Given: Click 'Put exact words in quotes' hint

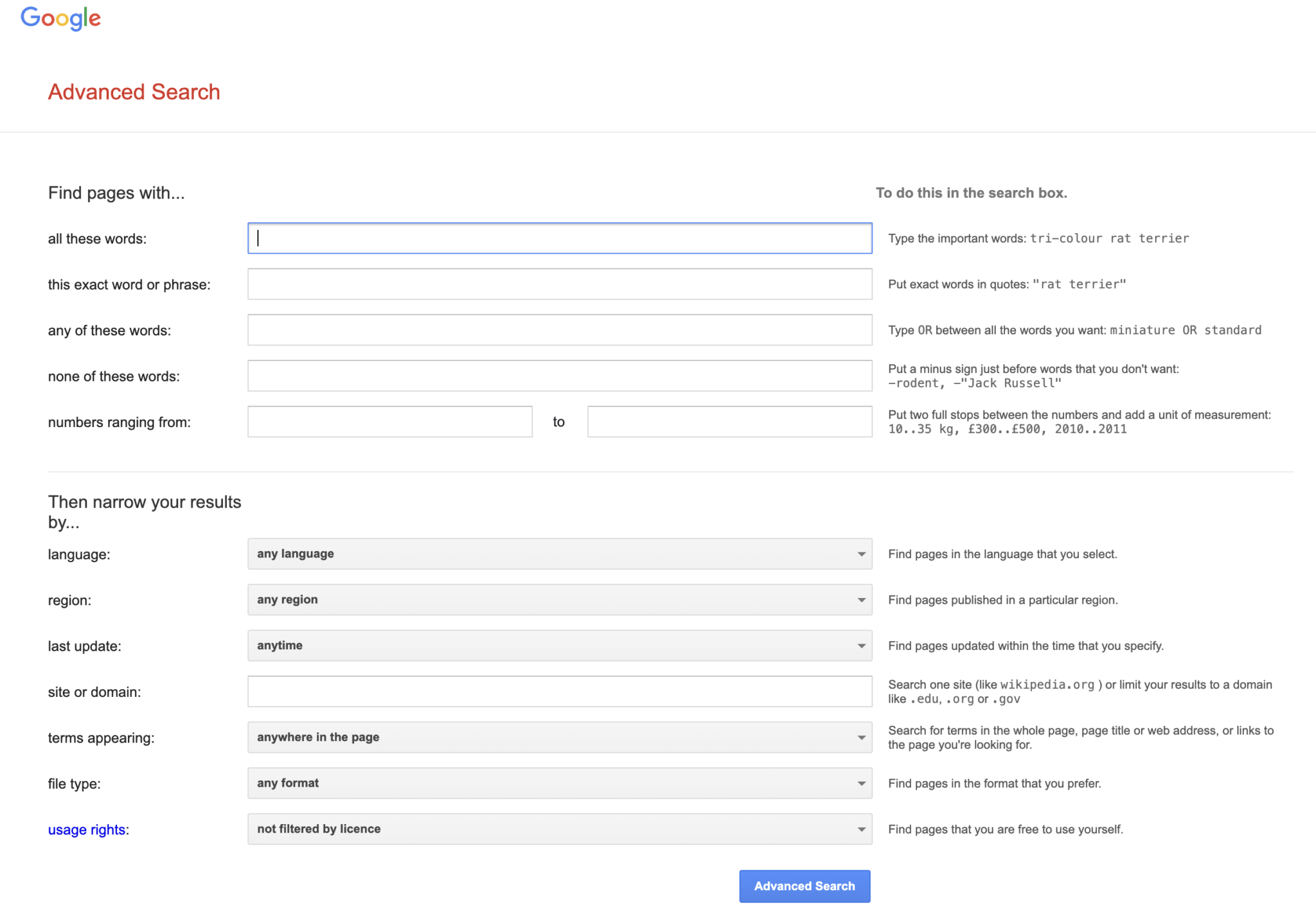Looking at the screenshot, I should click(x=1007, y=284).
